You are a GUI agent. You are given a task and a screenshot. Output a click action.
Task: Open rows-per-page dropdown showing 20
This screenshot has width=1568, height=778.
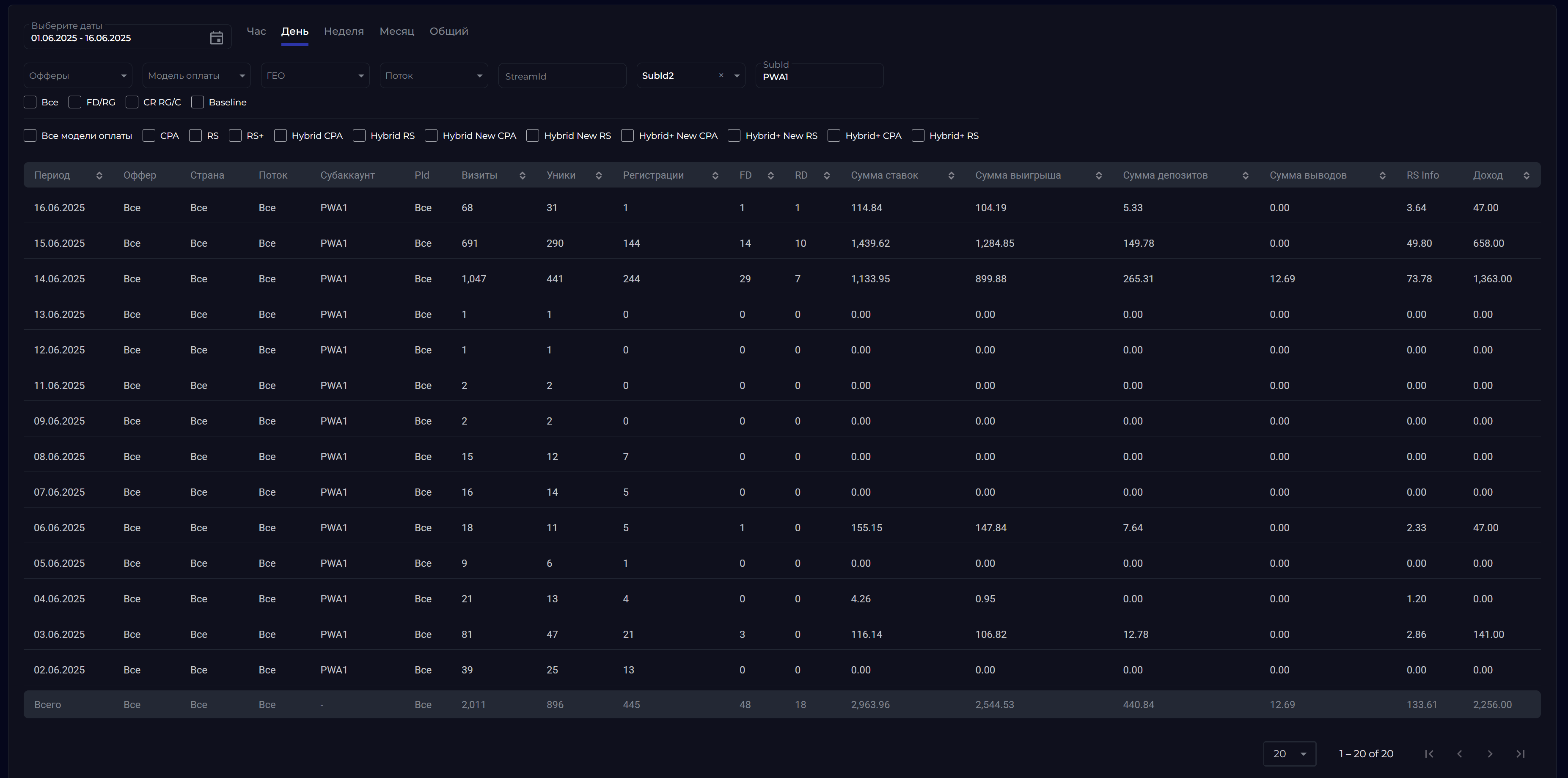click(1290, 753)
